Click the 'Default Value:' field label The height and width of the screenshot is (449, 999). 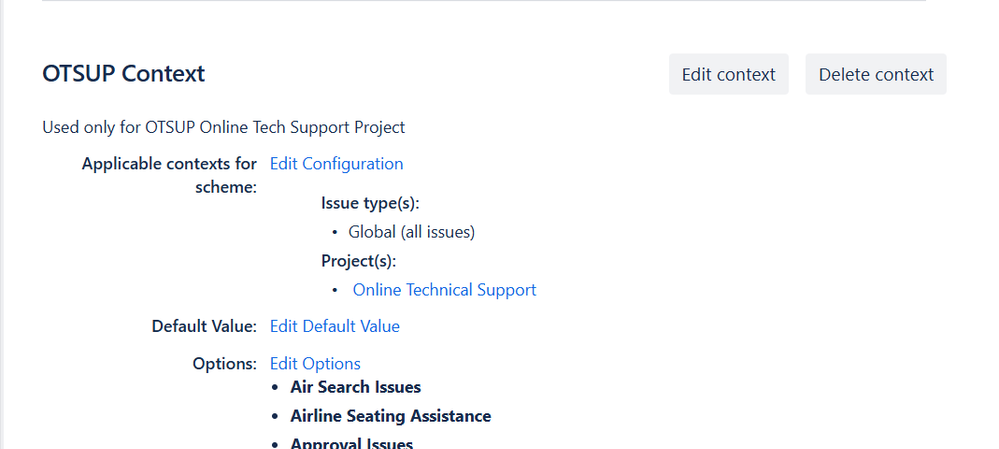204,326
